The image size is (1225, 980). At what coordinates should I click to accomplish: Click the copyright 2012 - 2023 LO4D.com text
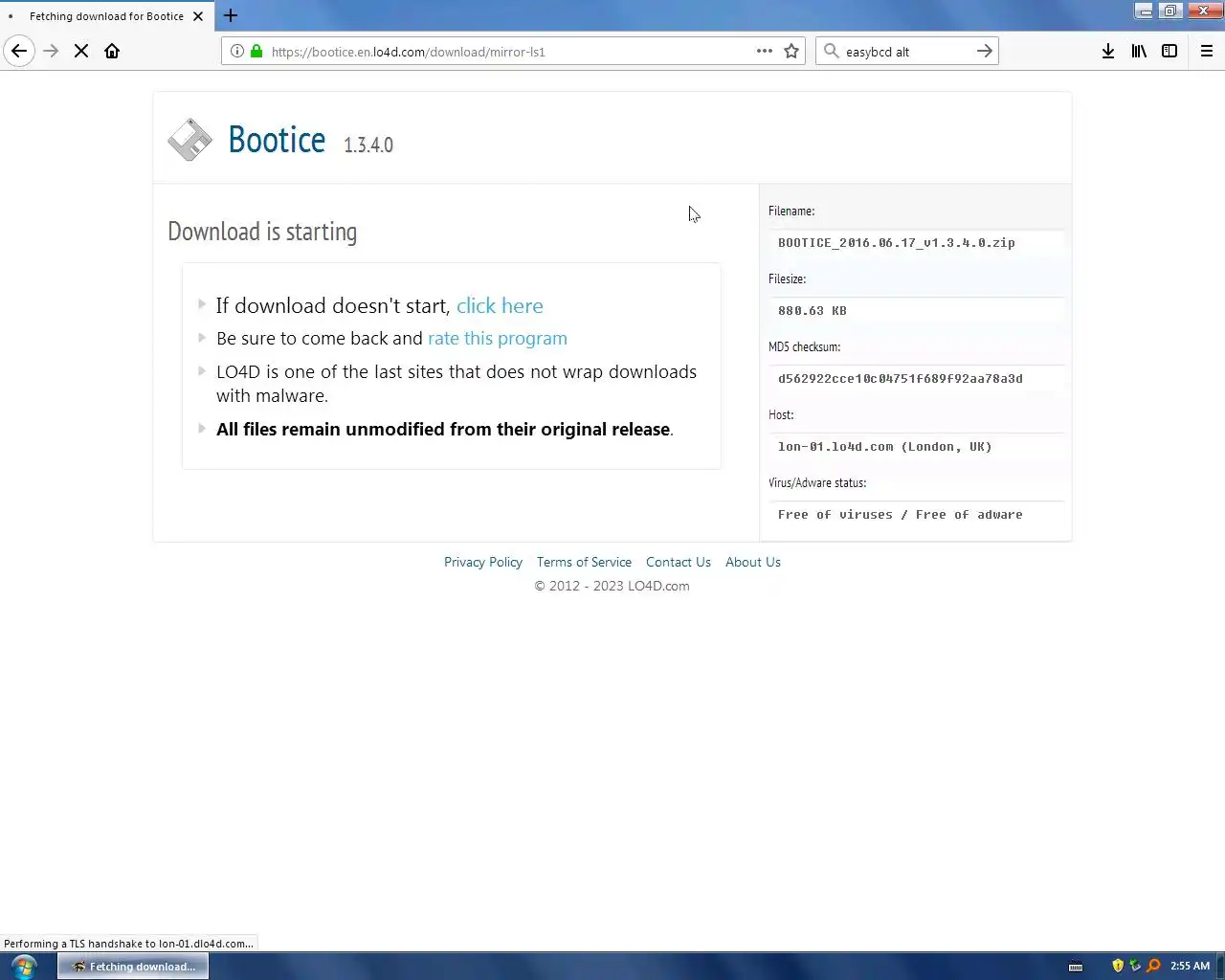coord(612,587)
